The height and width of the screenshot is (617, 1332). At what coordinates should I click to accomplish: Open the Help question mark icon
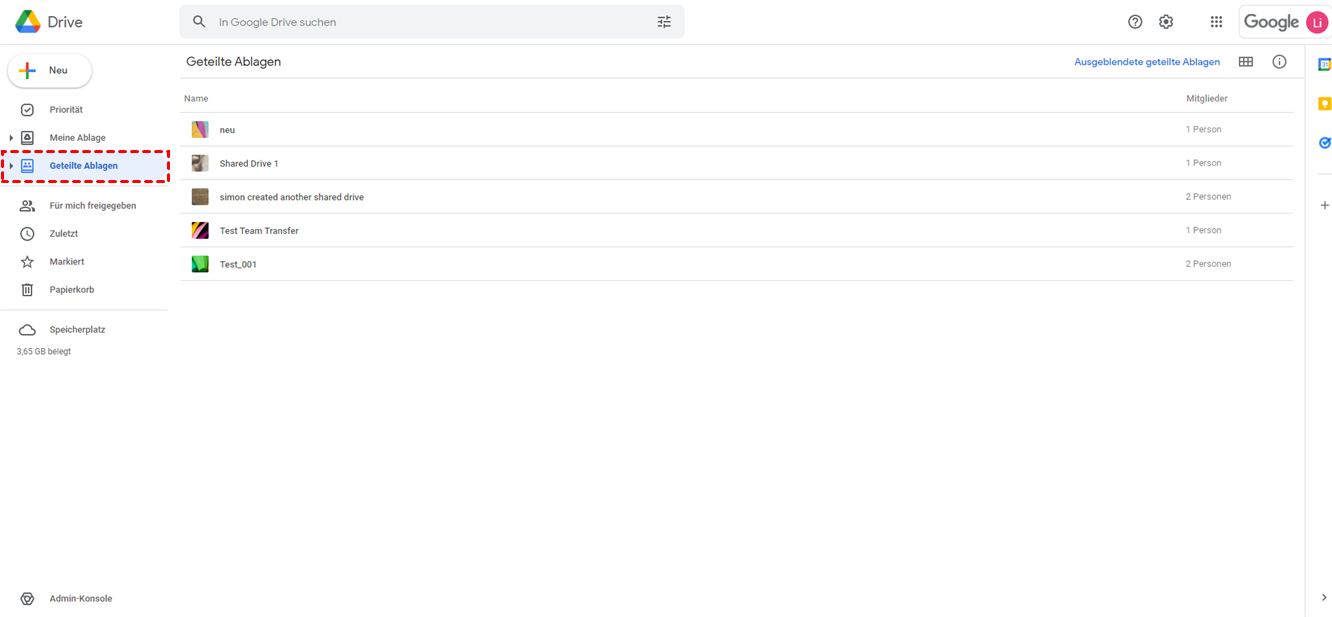tap(1135, 22)
